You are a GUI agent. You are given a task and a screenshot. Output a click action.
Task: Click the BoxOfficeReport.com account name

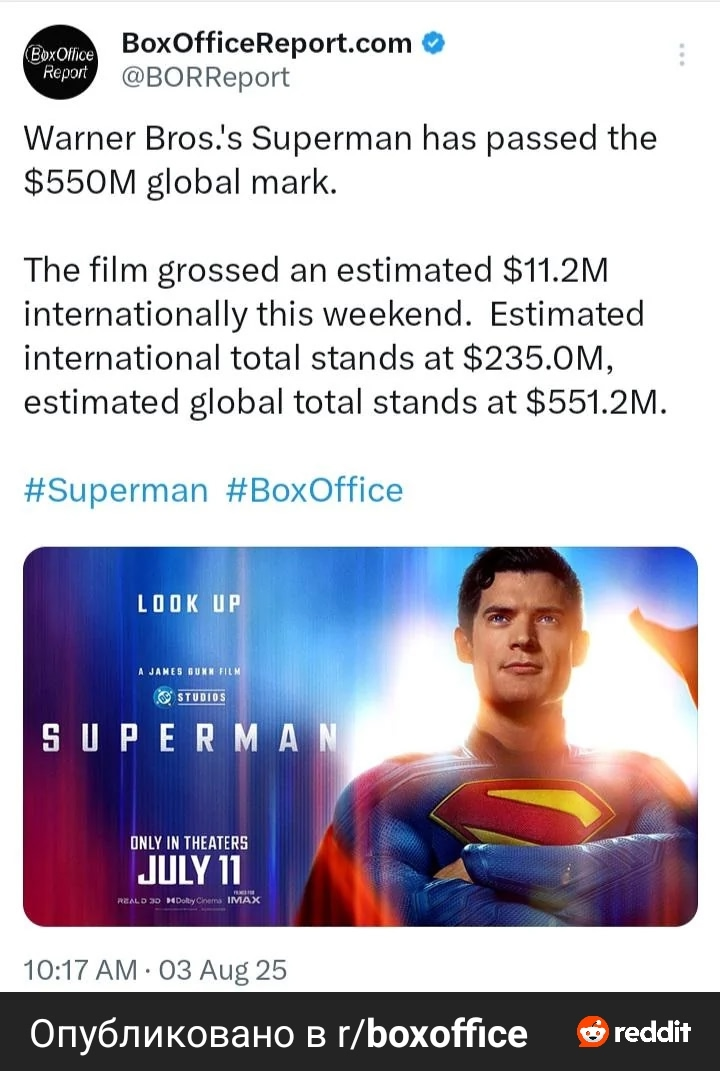pos(266,43)
